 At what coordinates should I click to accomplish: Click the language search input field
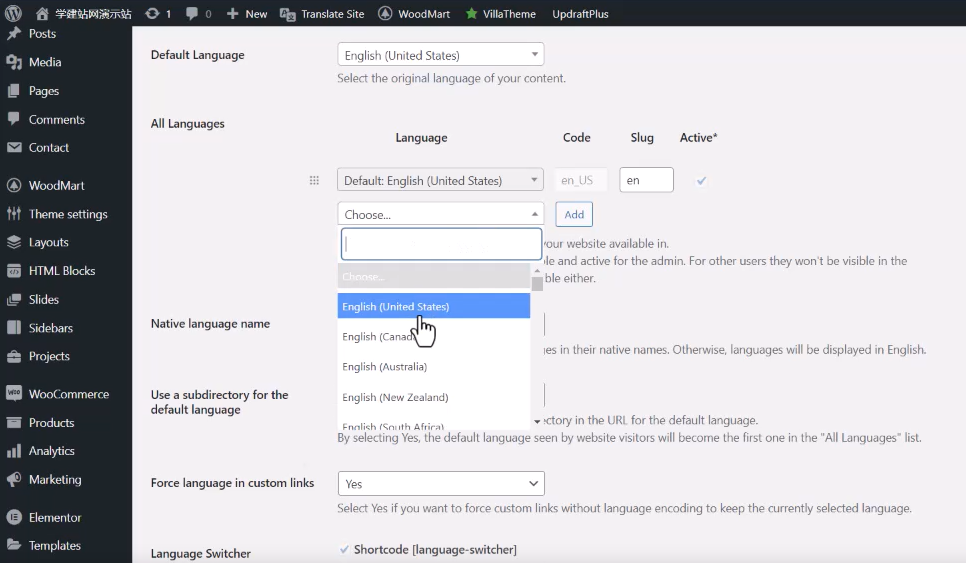click(x=441, y=244)
